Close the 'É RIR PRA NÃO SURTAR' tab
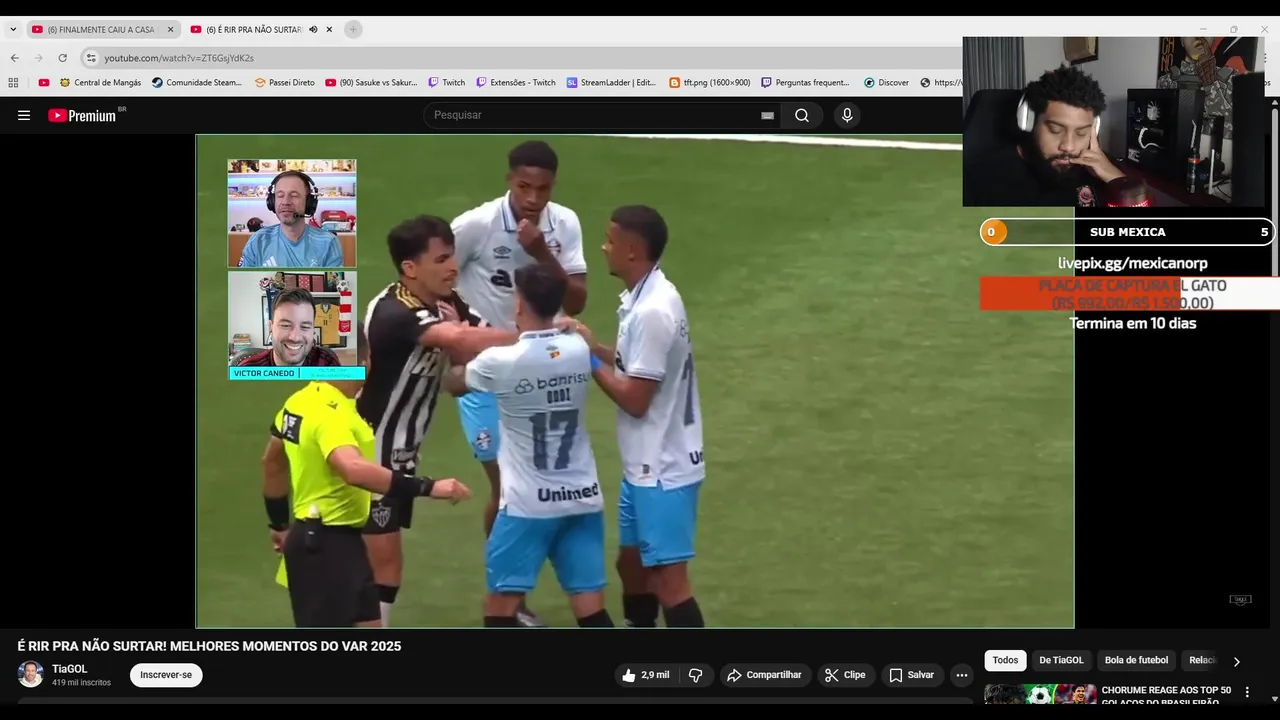The width and height of the screenshot is (1280, 720). 329,30
